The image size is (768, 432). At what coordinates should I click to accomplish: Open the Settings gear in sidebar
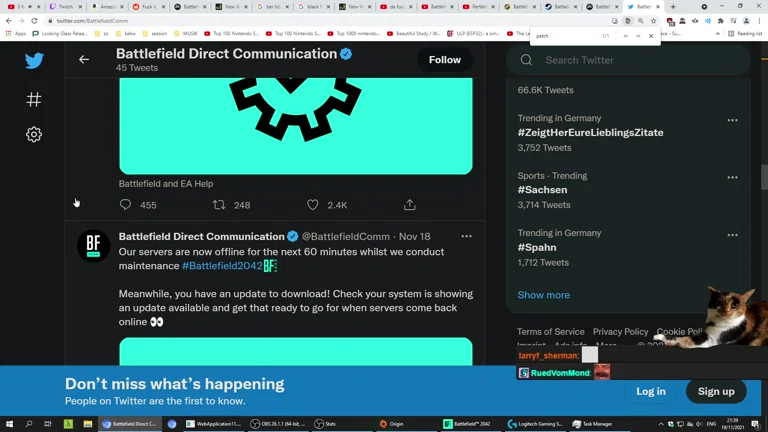[x=34, y=134]
